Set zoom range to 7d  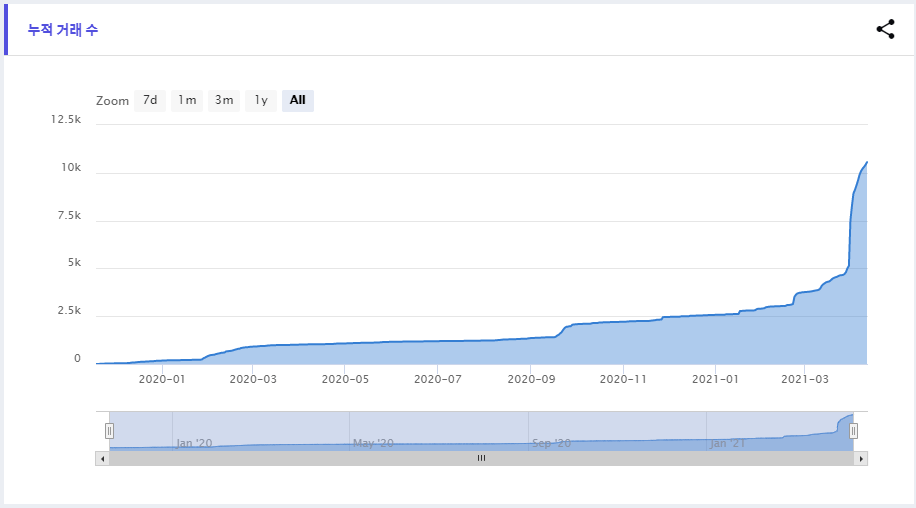point(150,100)
